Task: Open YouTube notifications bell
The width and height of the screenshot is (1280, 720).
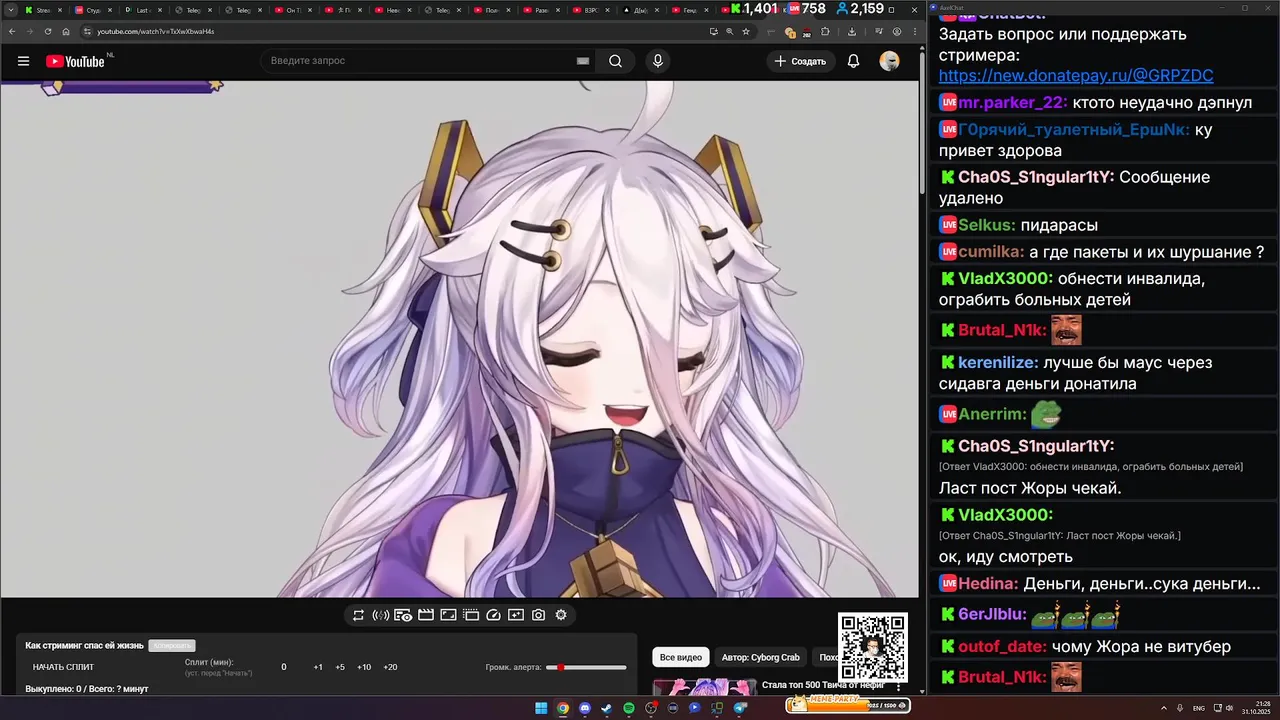Action: (x=853, y=61)
